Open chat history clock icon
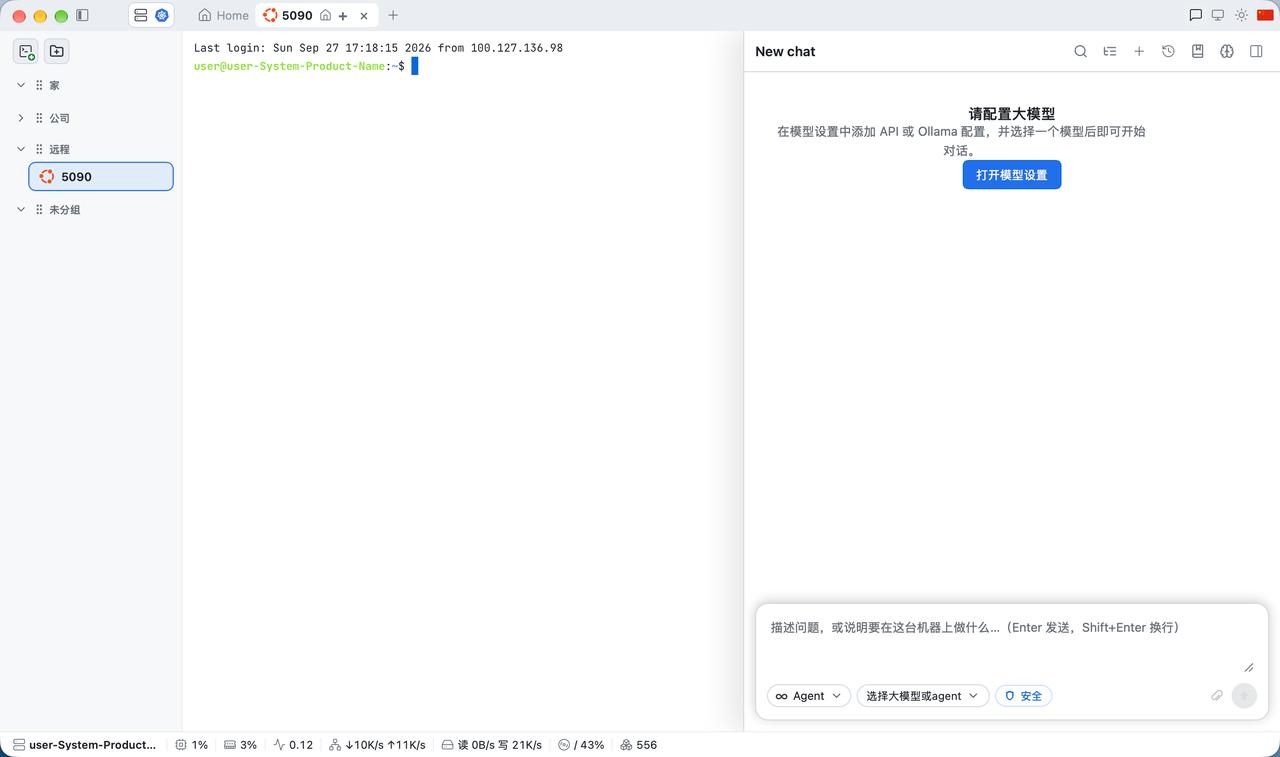The width and height of the screenshot is (1280, 757). coord(1168,51)
